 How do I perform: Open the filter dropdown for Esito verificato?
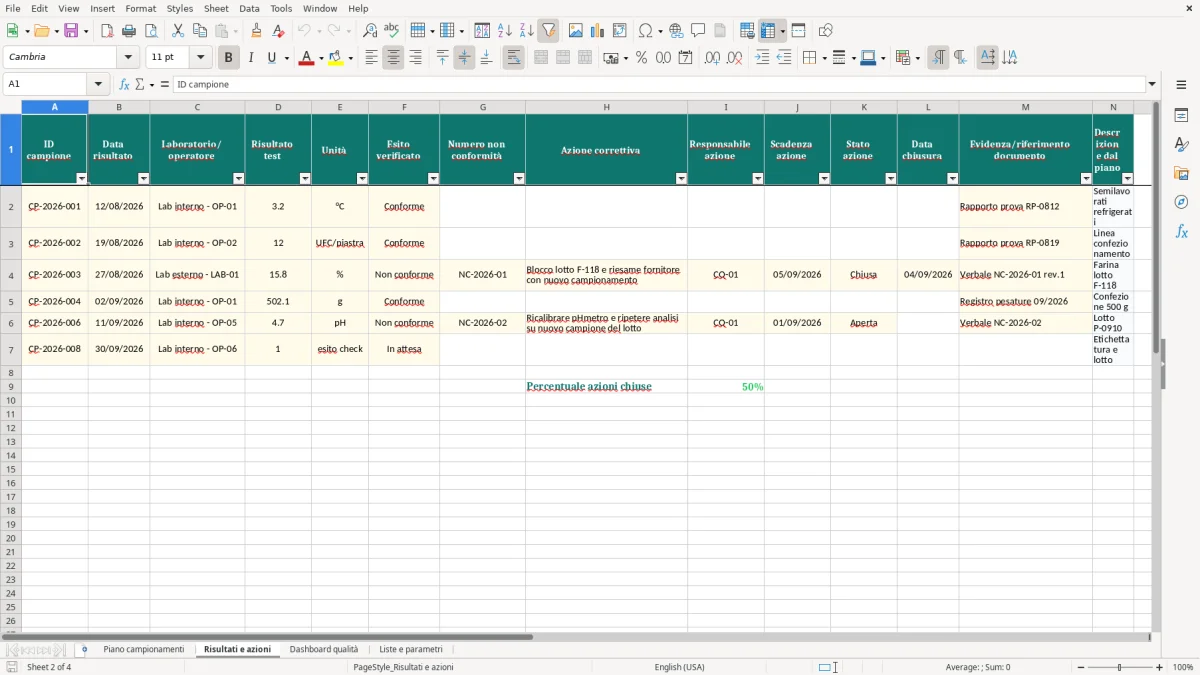click(433, 179)
